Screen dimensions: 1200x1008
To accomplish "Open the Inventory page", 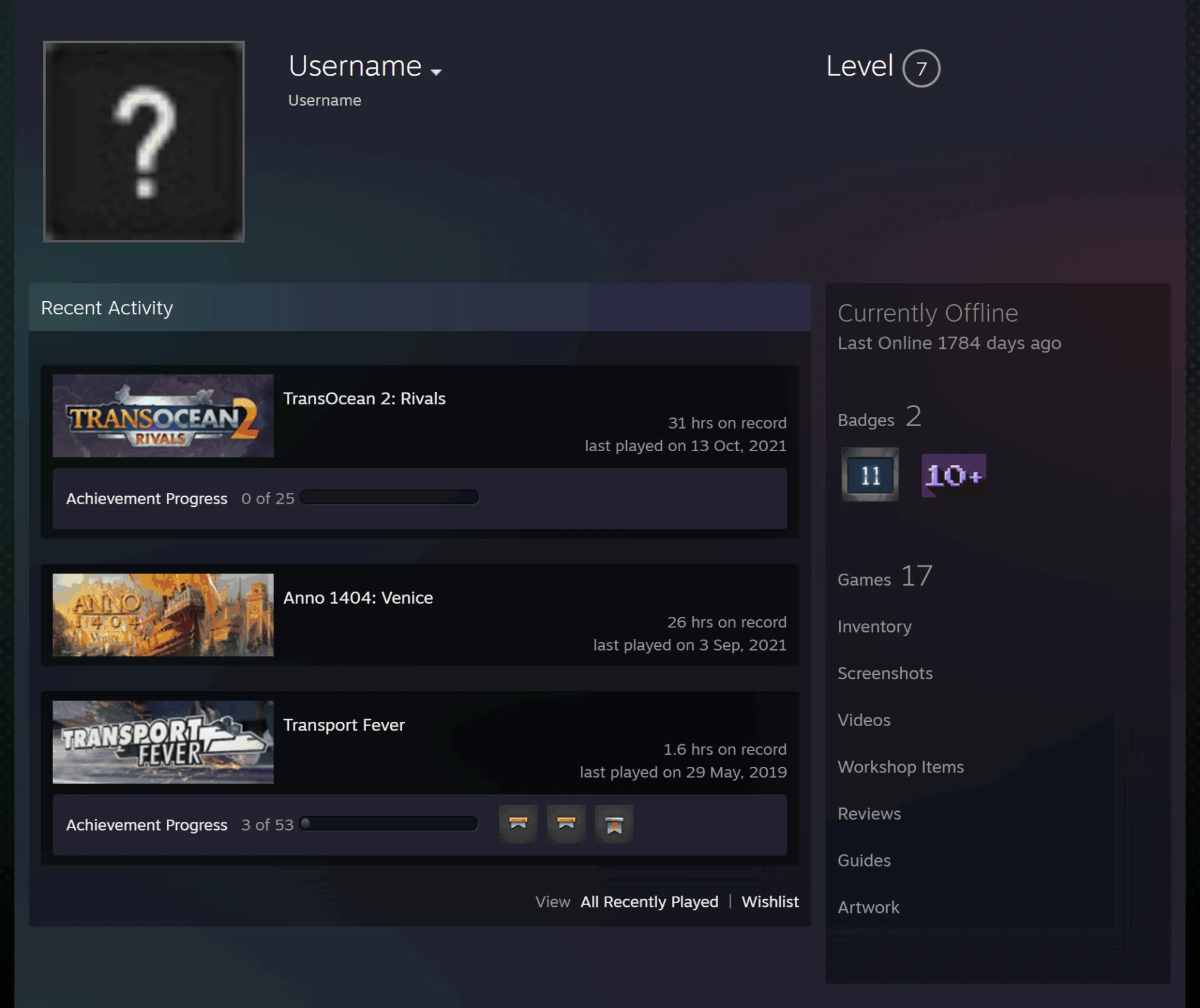I will [874, 627].
